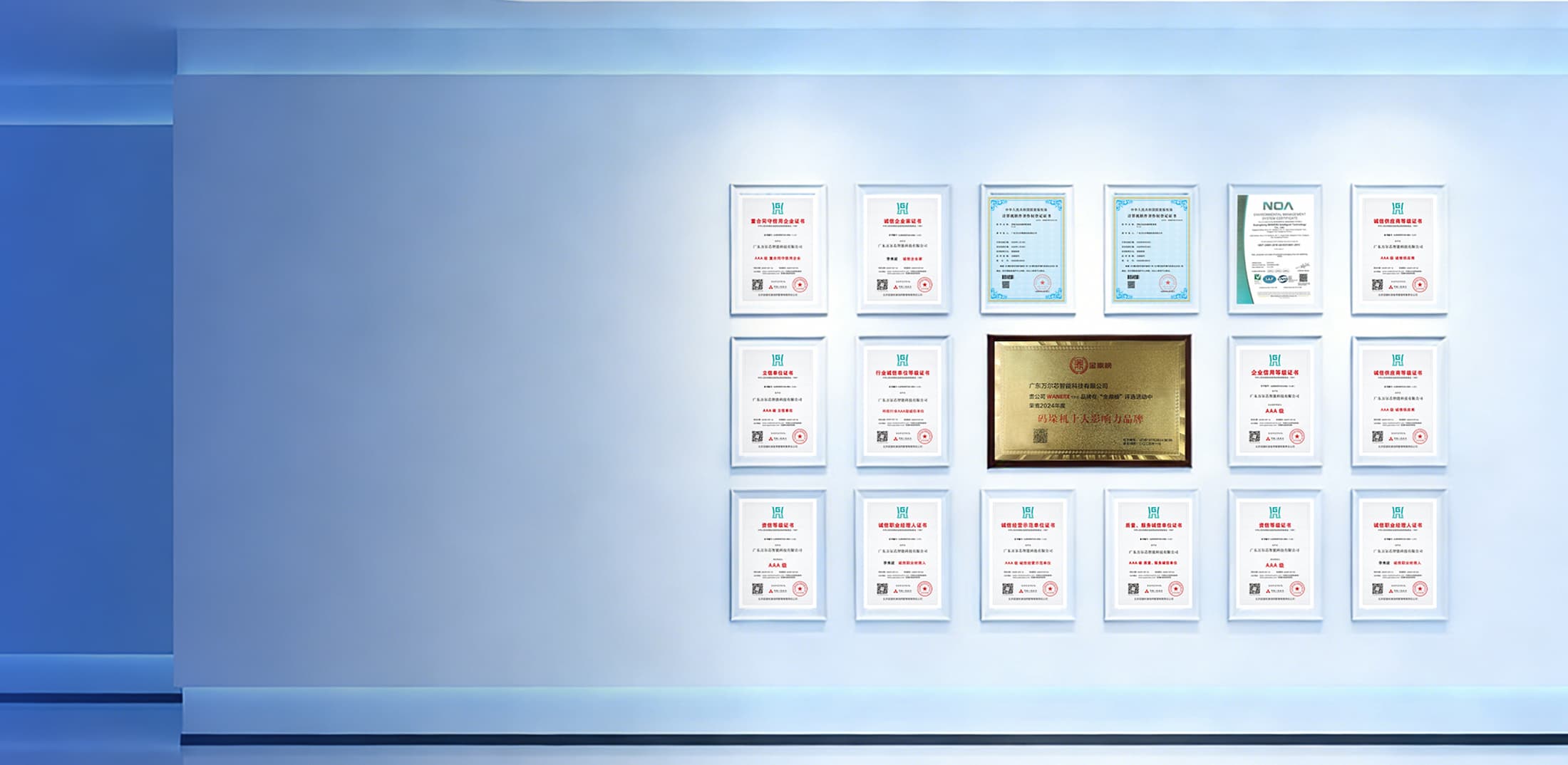This screenshot has width=1568, height=765.
Task: Click the bottom-right 诚信职业经理人证书 certificate
Action: click(x=1398, y=554)
